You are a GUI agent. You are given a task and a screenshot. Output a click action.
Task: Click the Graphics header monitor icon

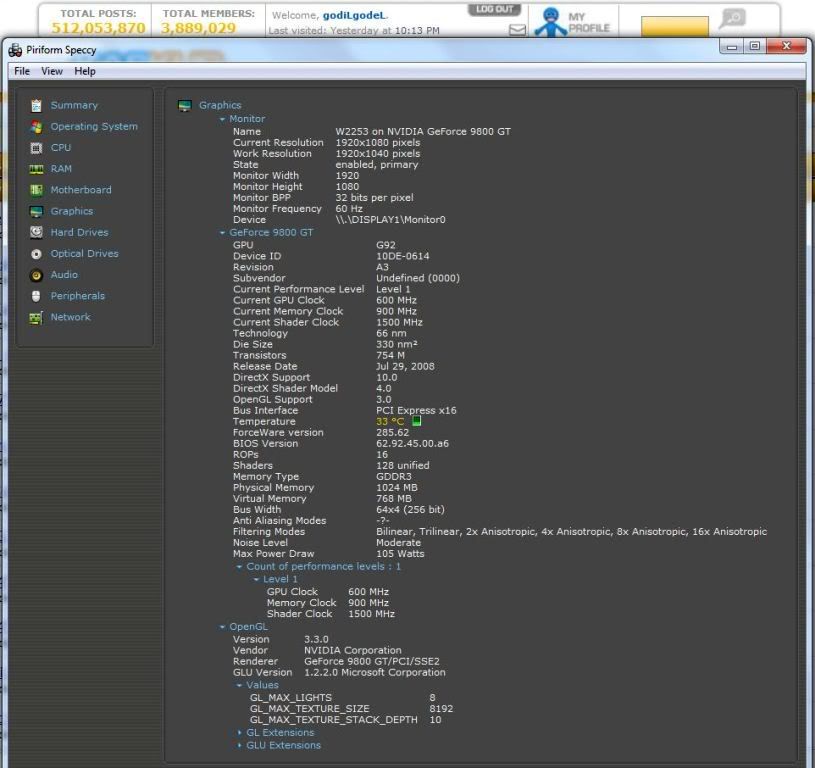(x=185, y=105)
